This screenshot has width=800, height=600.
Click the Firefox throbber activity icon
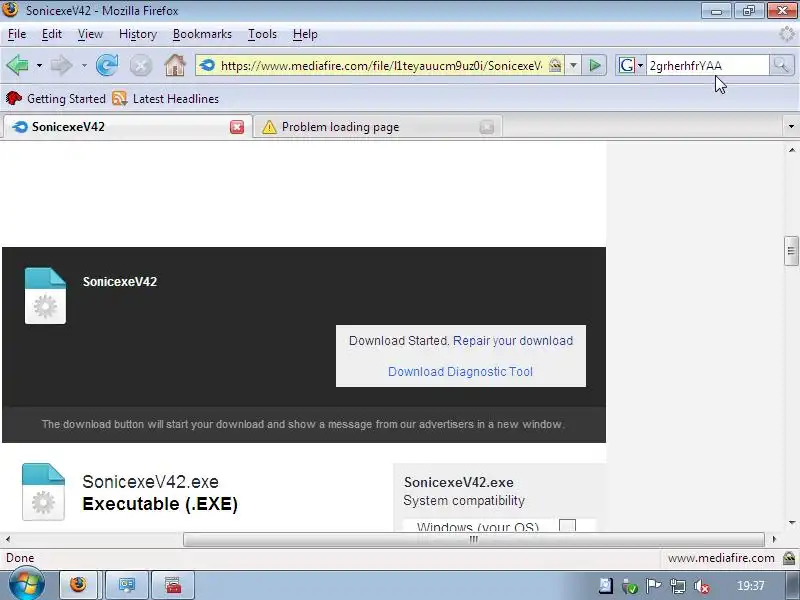pos(787,34)
